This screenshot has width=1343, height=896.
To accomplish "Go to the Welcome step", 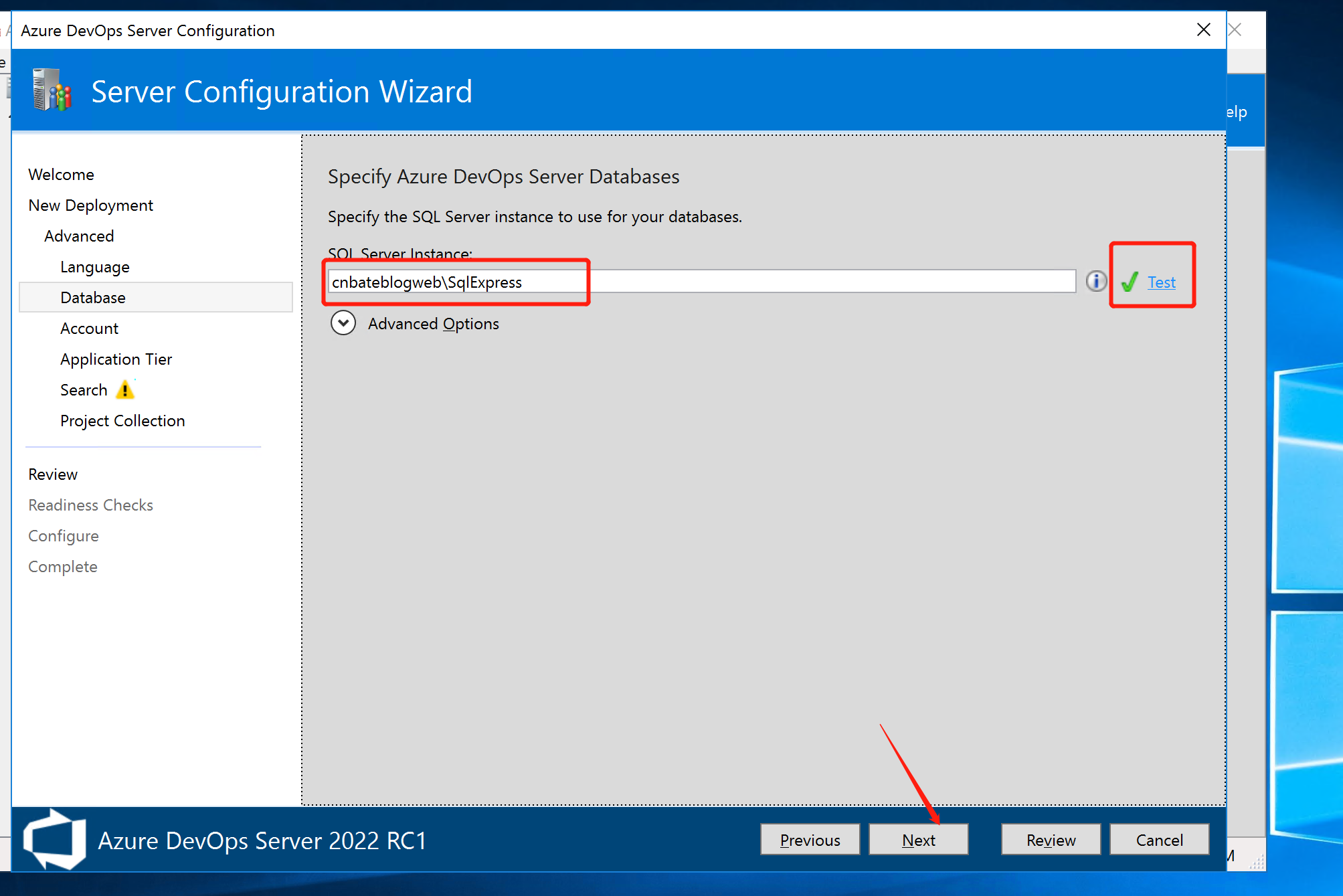I will (61, 175).
